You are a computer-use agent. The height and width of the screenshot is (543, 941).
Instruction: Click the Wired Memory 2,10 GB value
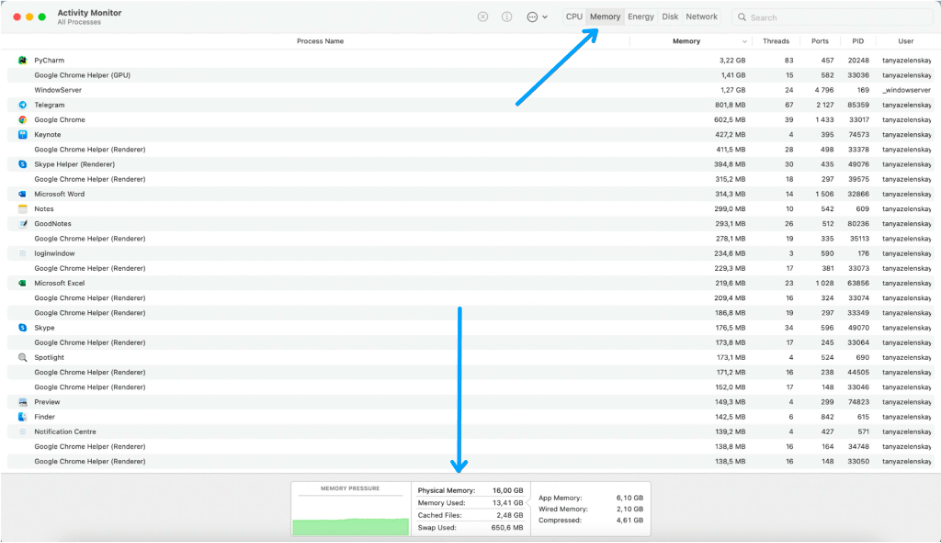pos(630,509)
